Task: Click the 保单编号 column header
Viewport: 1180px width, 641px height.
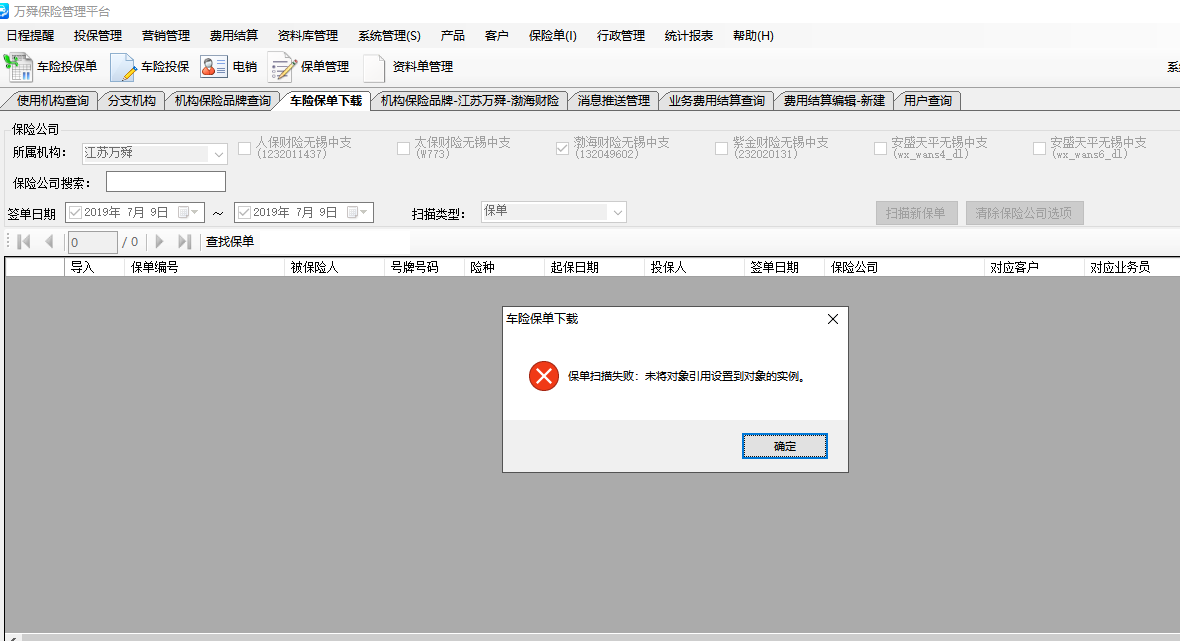Action: coord(205,267)
